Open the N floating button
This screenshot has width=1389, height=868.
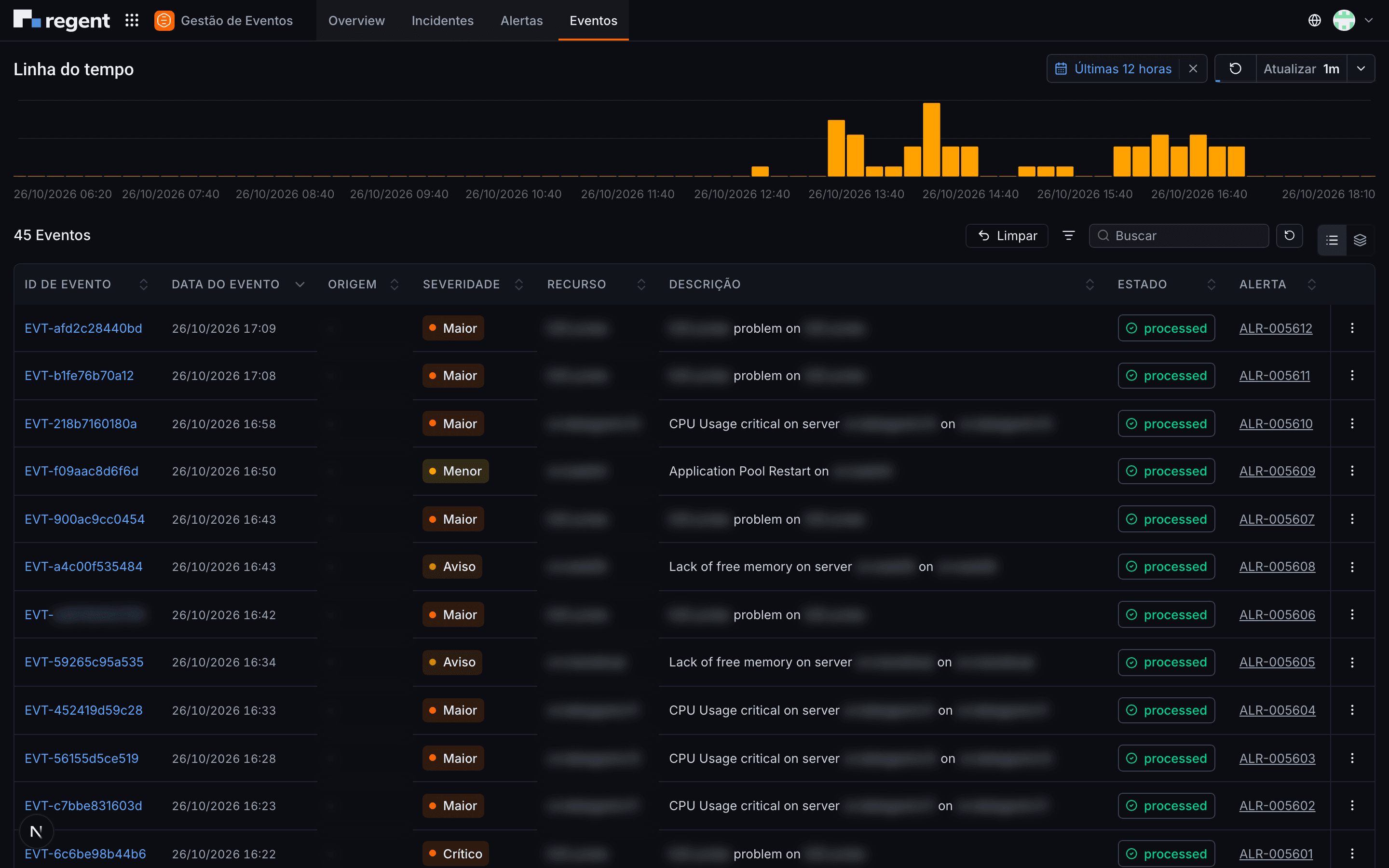(36, 831)
